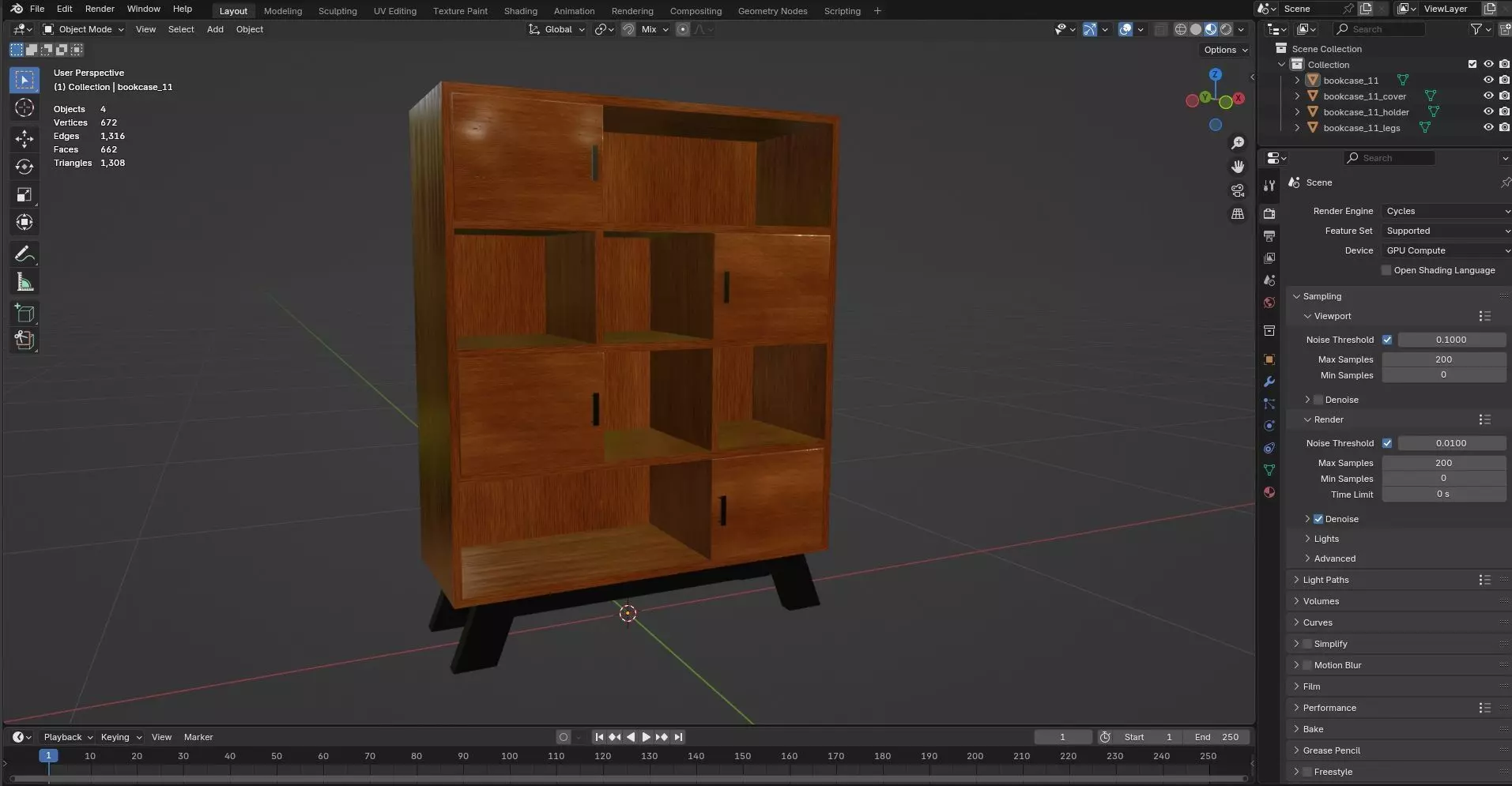Jump to the timeline end frame
Screen dimensions: 1512x786
678,737
